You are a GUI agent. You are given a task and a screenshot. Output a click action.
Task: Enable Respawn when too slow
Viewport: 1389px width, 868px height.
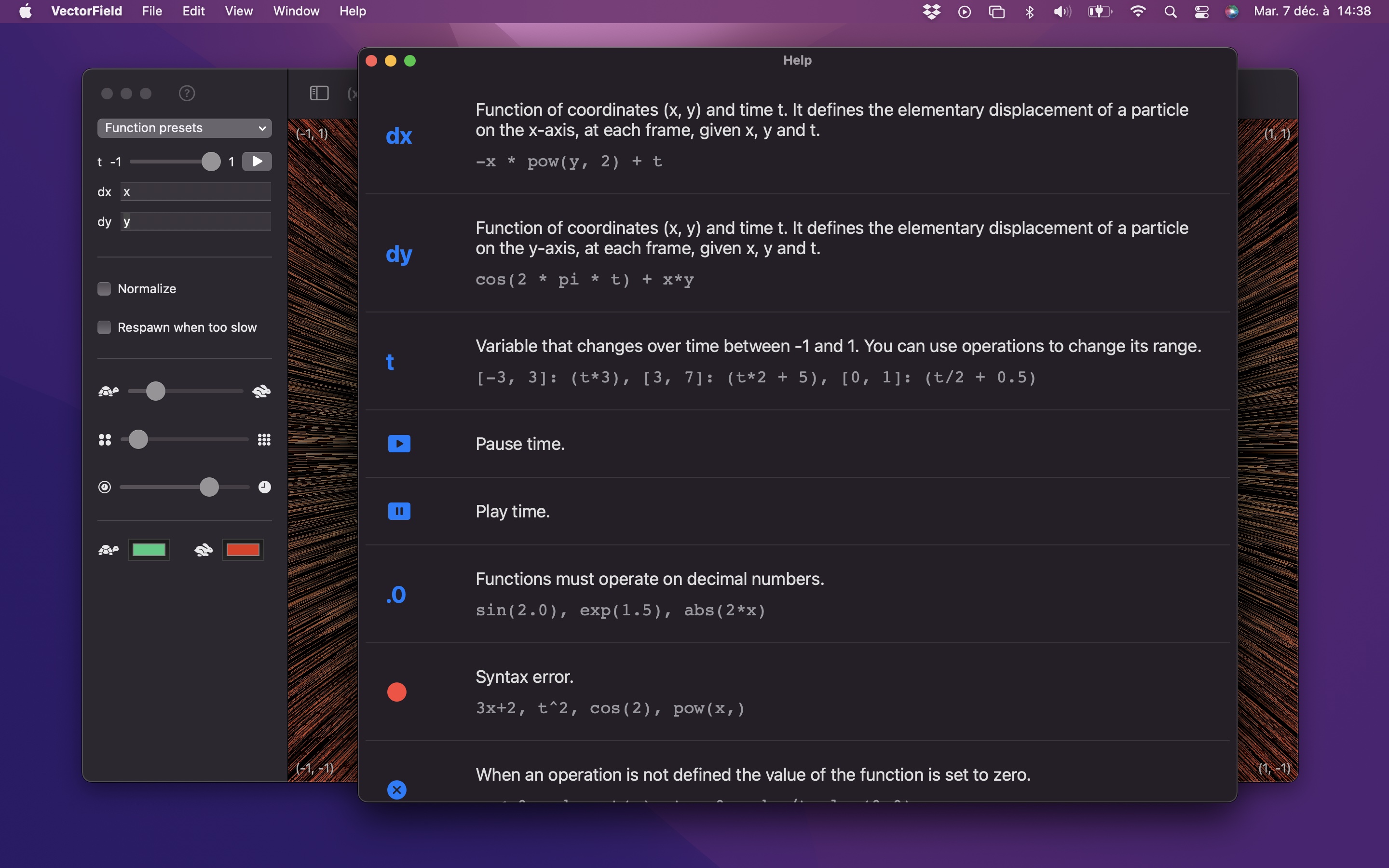(x=104, y=327)
